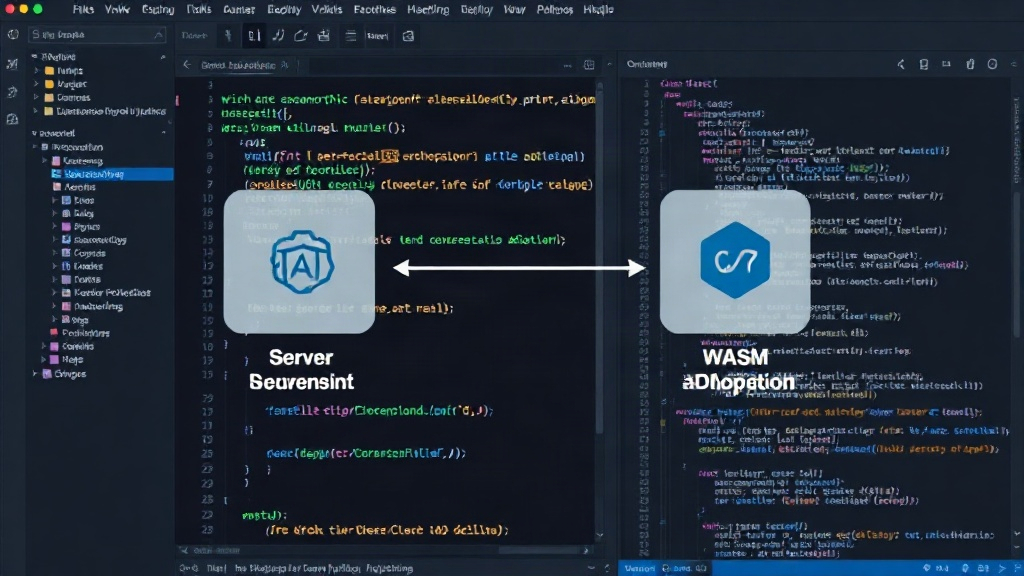Open the 'Hisdle' menu closing the menu bar
Screen dimensions: 1024x576
598,10
